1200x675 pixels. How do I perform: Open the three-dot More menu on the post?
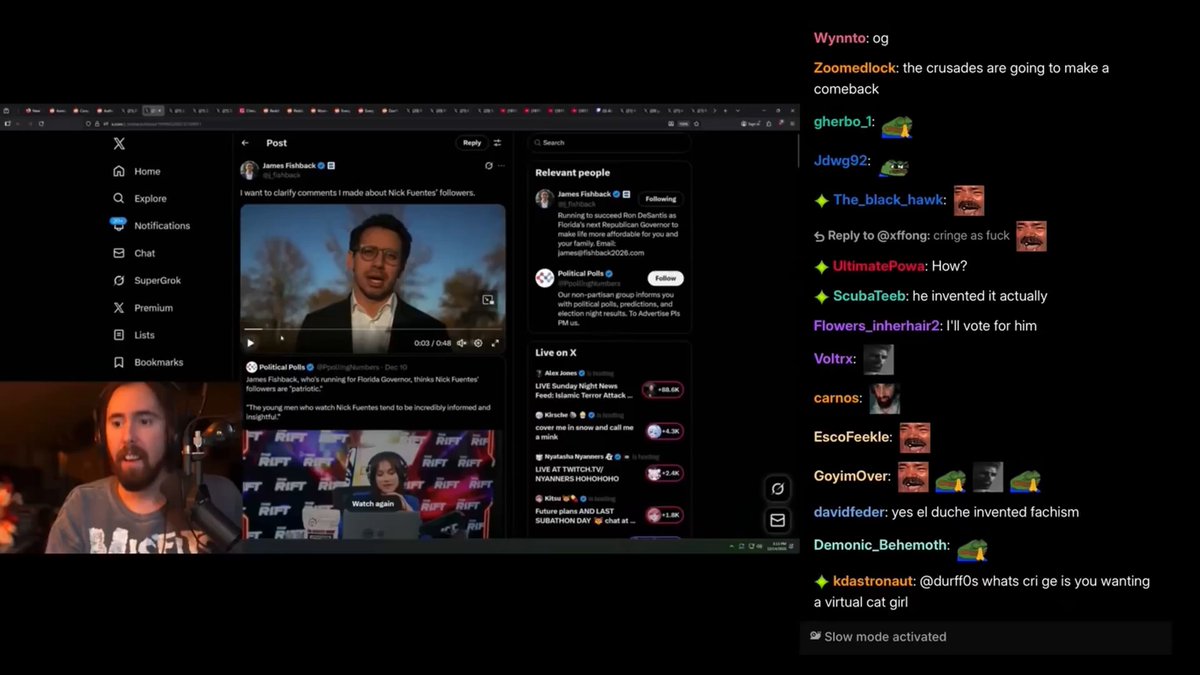click(x=501, y=165)
